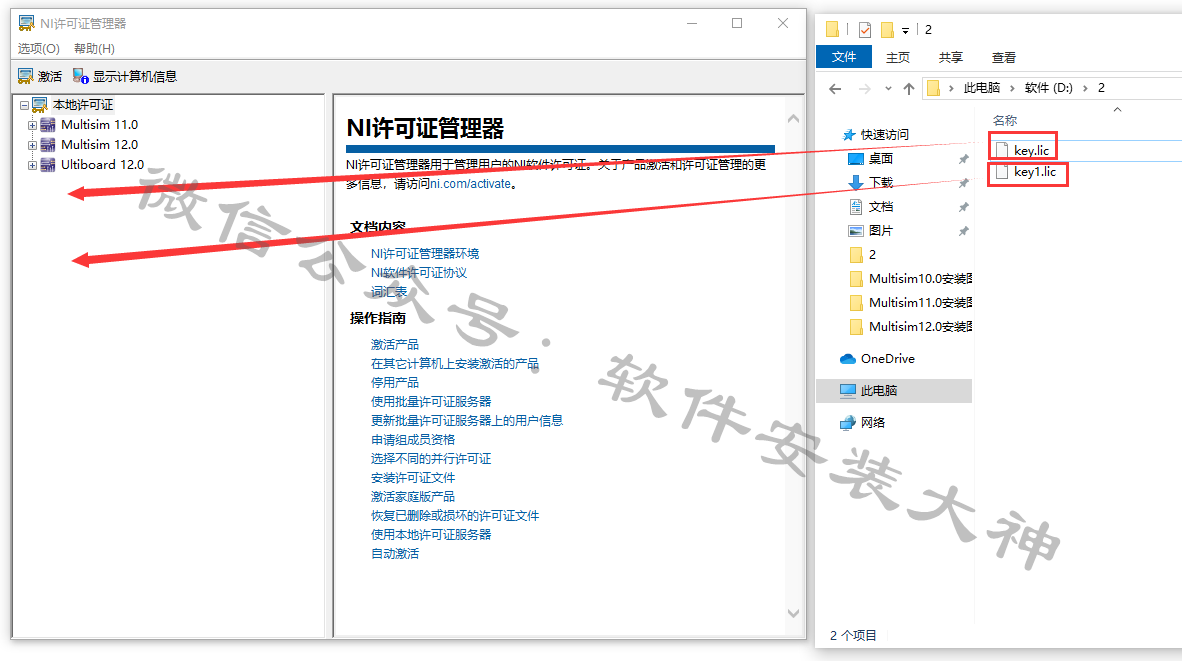Open the 共享 tab in Explorer
The width and height of the screenshot is (1182, 661).
click(951, 57)
